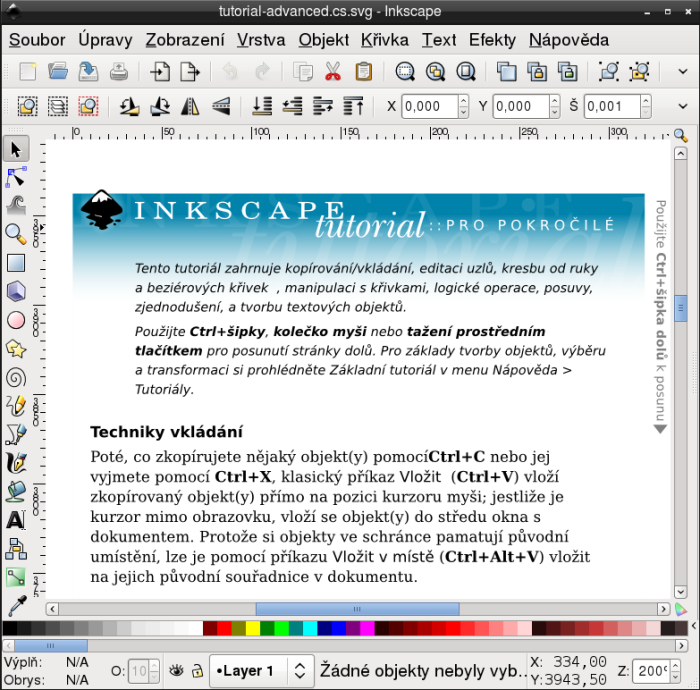Expand the commands bar overflow chevron
700x690 pixels.
pyautogui.click(x=683, y=71)
